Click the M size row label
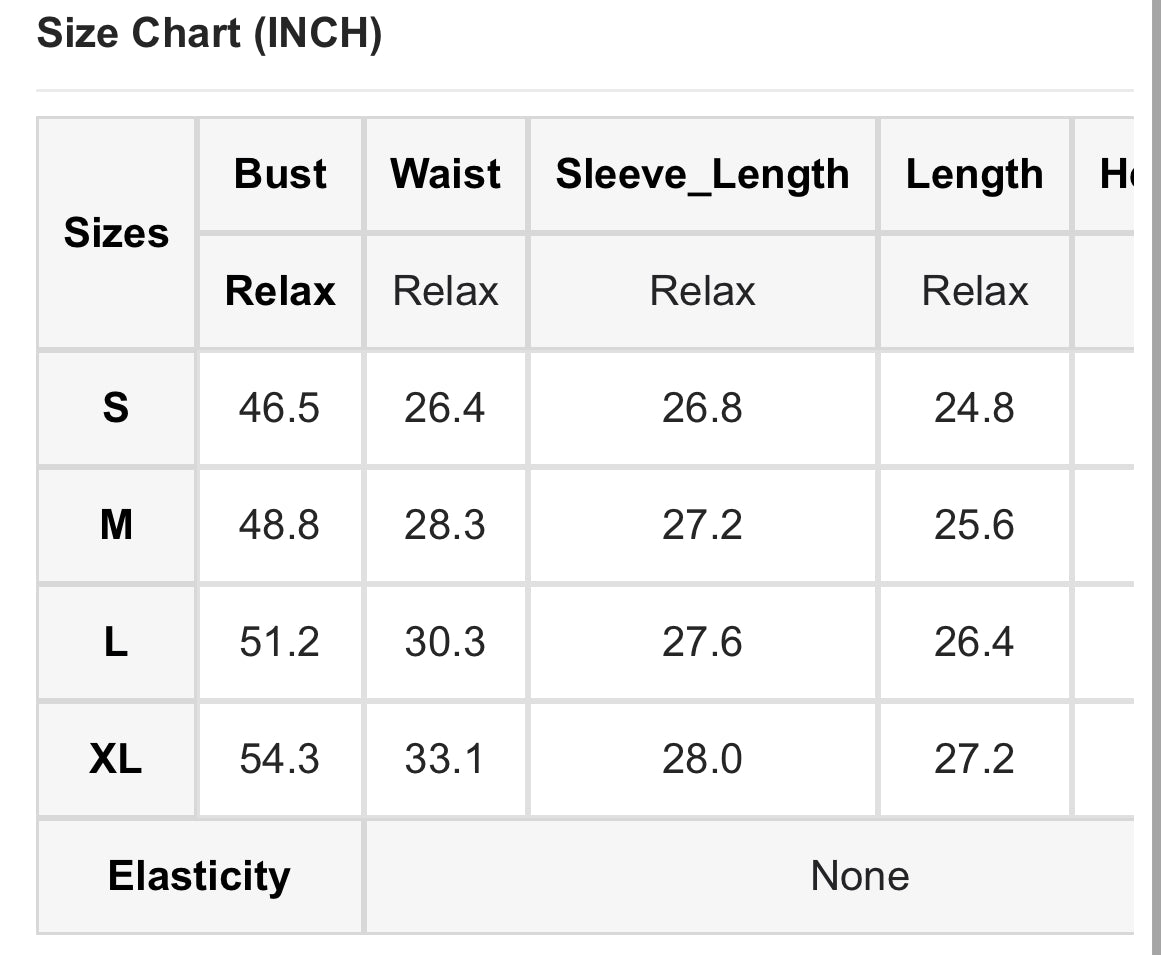This screenshot has height=955, width=1170. coord(116,525)
